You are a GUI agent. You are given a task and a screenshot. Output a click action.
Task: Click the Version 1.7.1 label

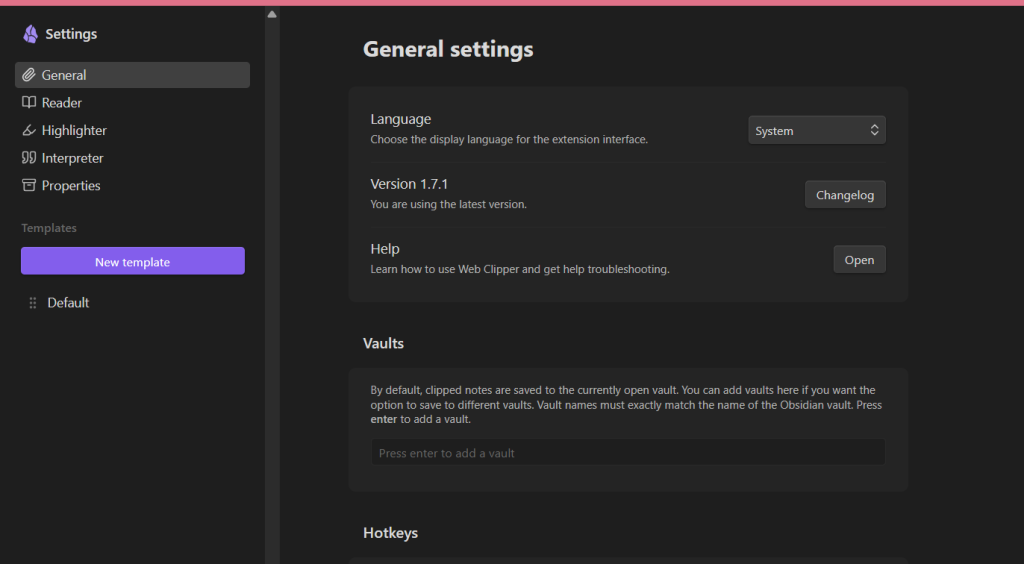409,184
